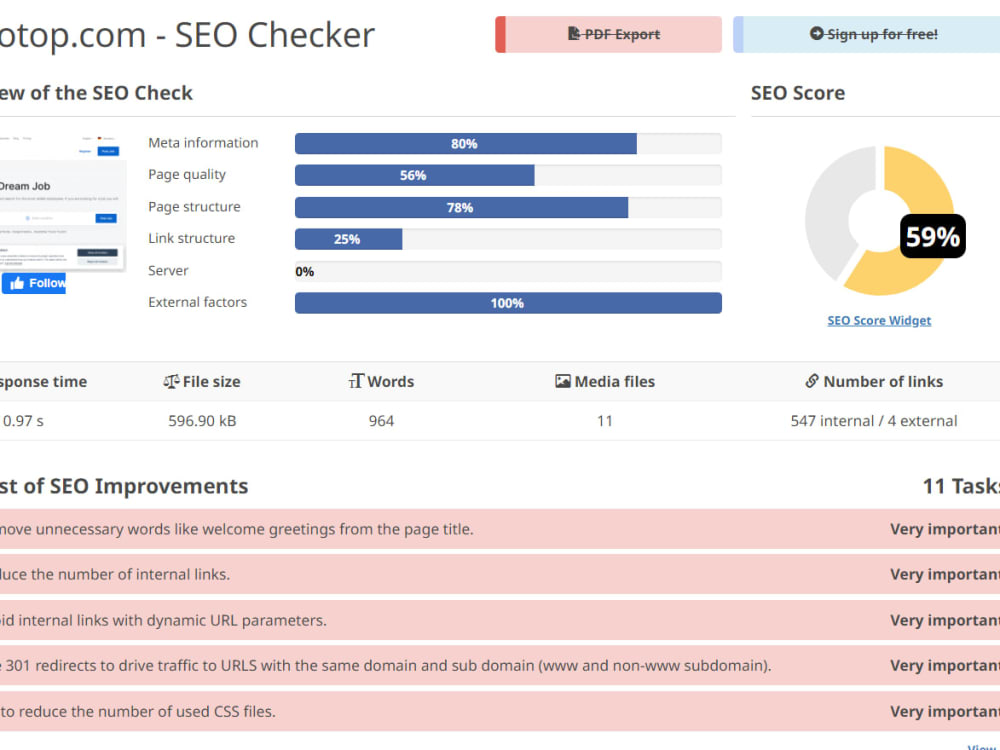Click the 'SEO Checker' page title
Screen dimensions: 1000x750
click(275, 35)
